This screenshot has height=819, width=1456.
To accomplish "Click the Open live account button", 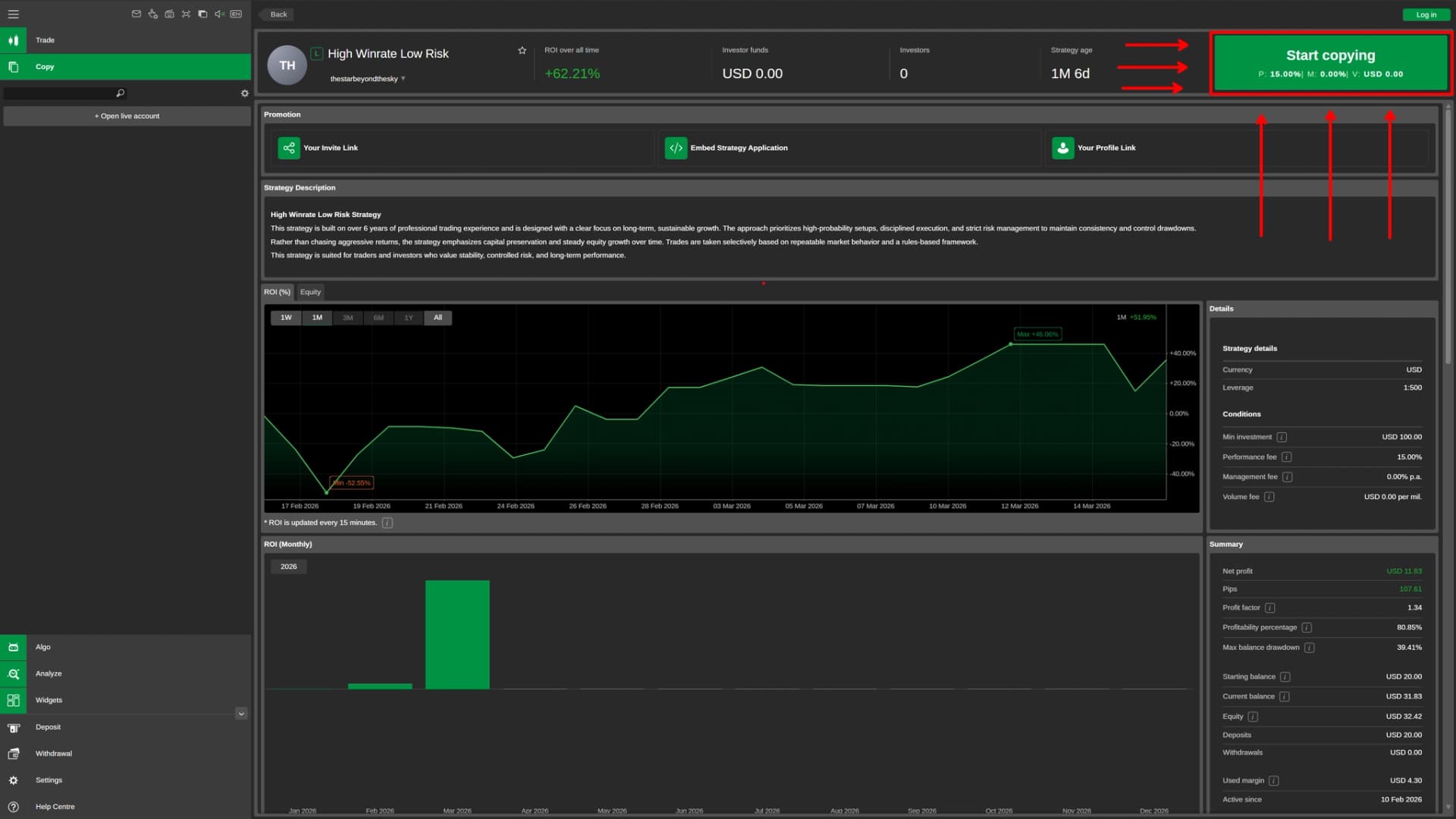I will [x=126, y=115].
